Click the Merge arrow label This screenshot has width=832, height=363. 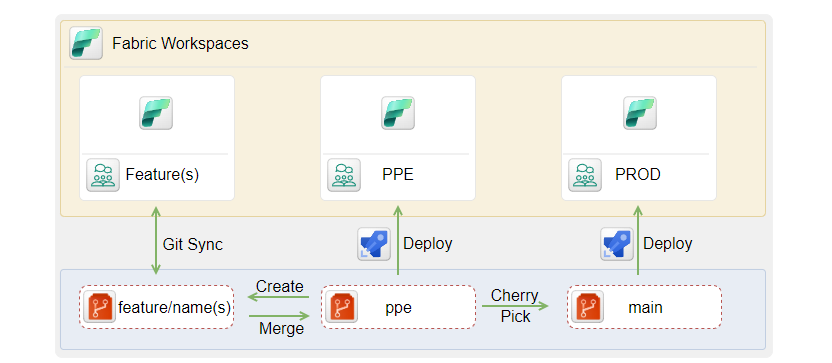pyautogui.click(x=281, y=329)
